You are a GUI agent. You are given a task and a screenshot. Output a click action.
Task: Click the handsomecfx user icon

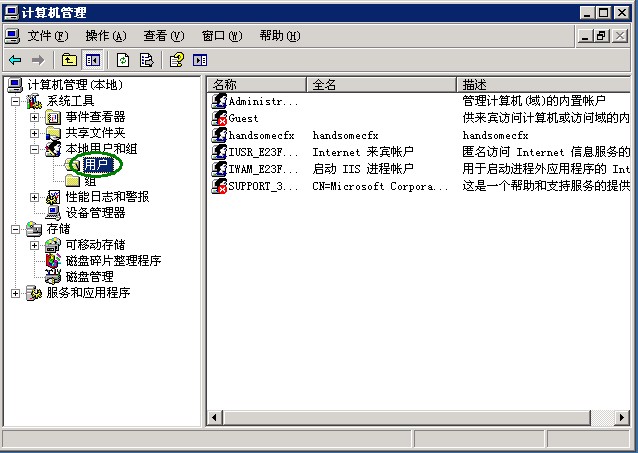pyautogui.click(x=219, y=135)
